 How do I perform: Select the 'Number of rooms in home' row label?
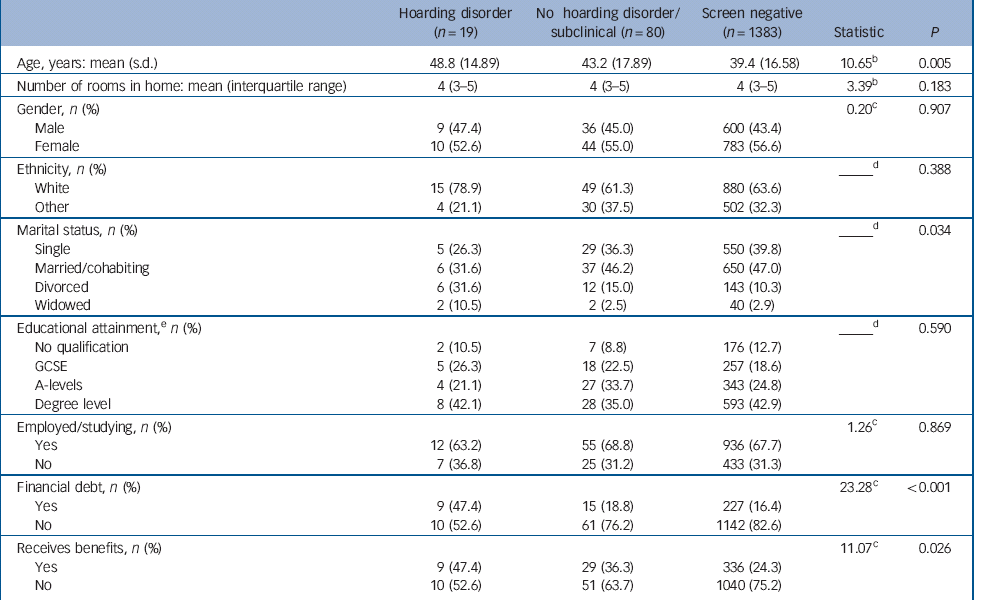(x=181, y=86)
